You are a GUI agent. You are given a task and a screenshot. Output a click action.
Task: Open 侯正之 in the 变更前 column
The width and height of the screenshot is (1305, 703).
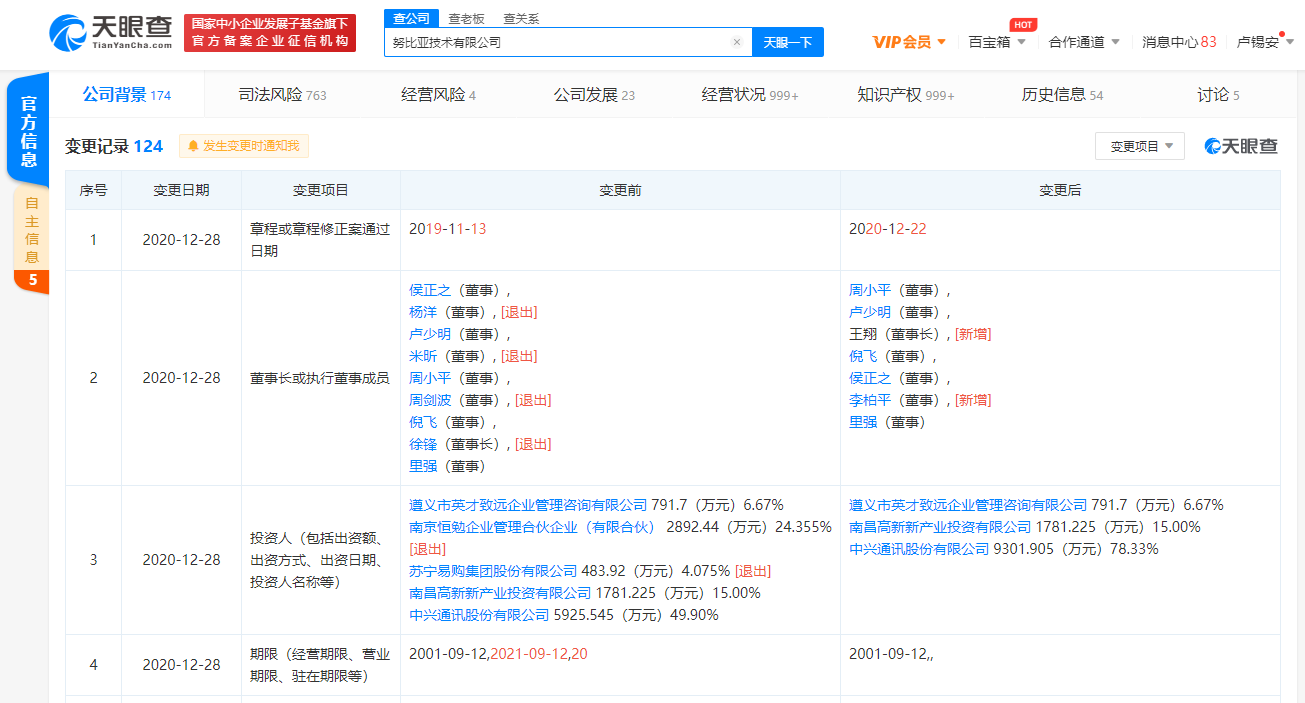coord(430,290)
